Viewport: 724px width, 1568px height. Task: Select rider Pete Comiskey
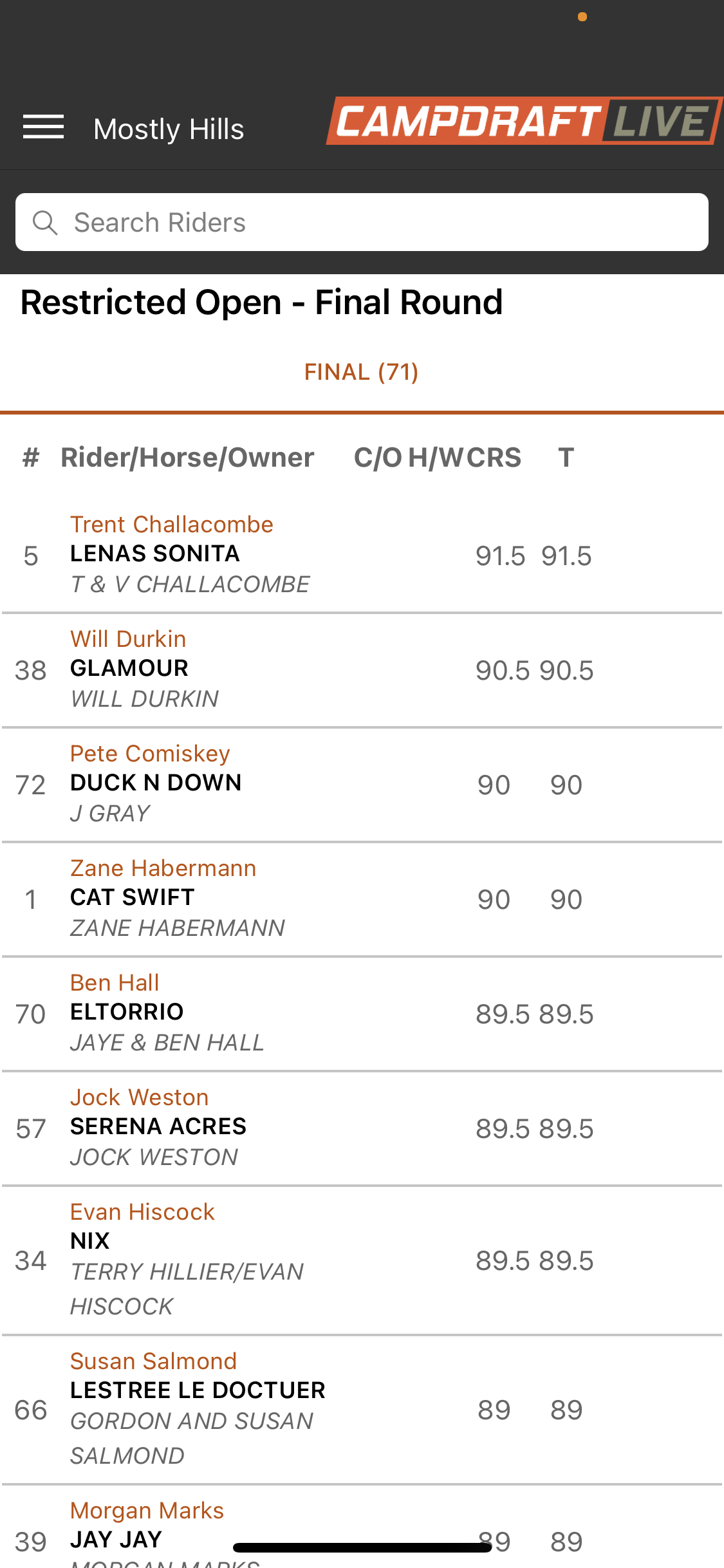pyautogui.click(x=150, y=754)
